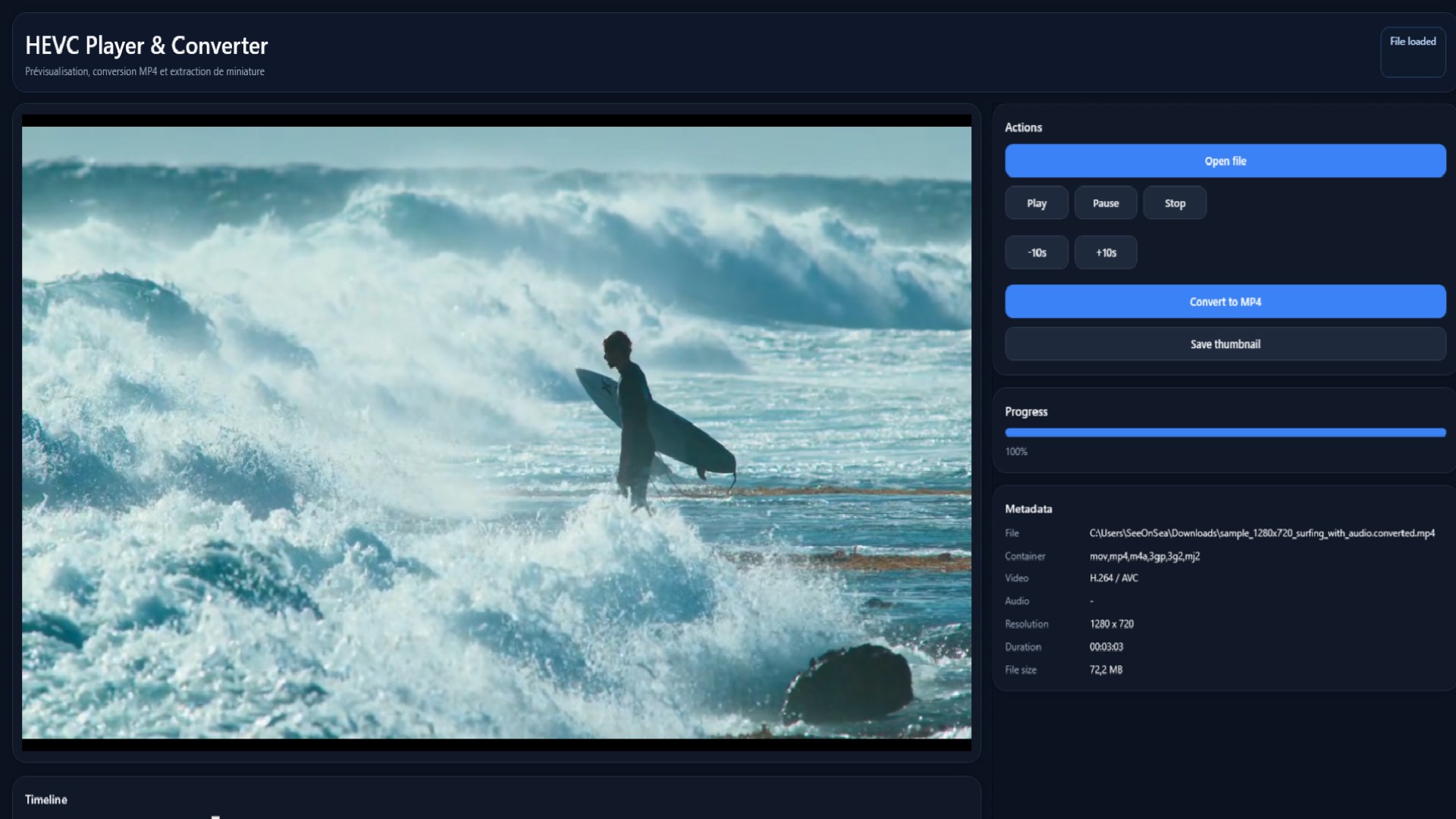Click the Save thumbnail button
This screenshot has height=819, width=1456.
point(1225,344)
